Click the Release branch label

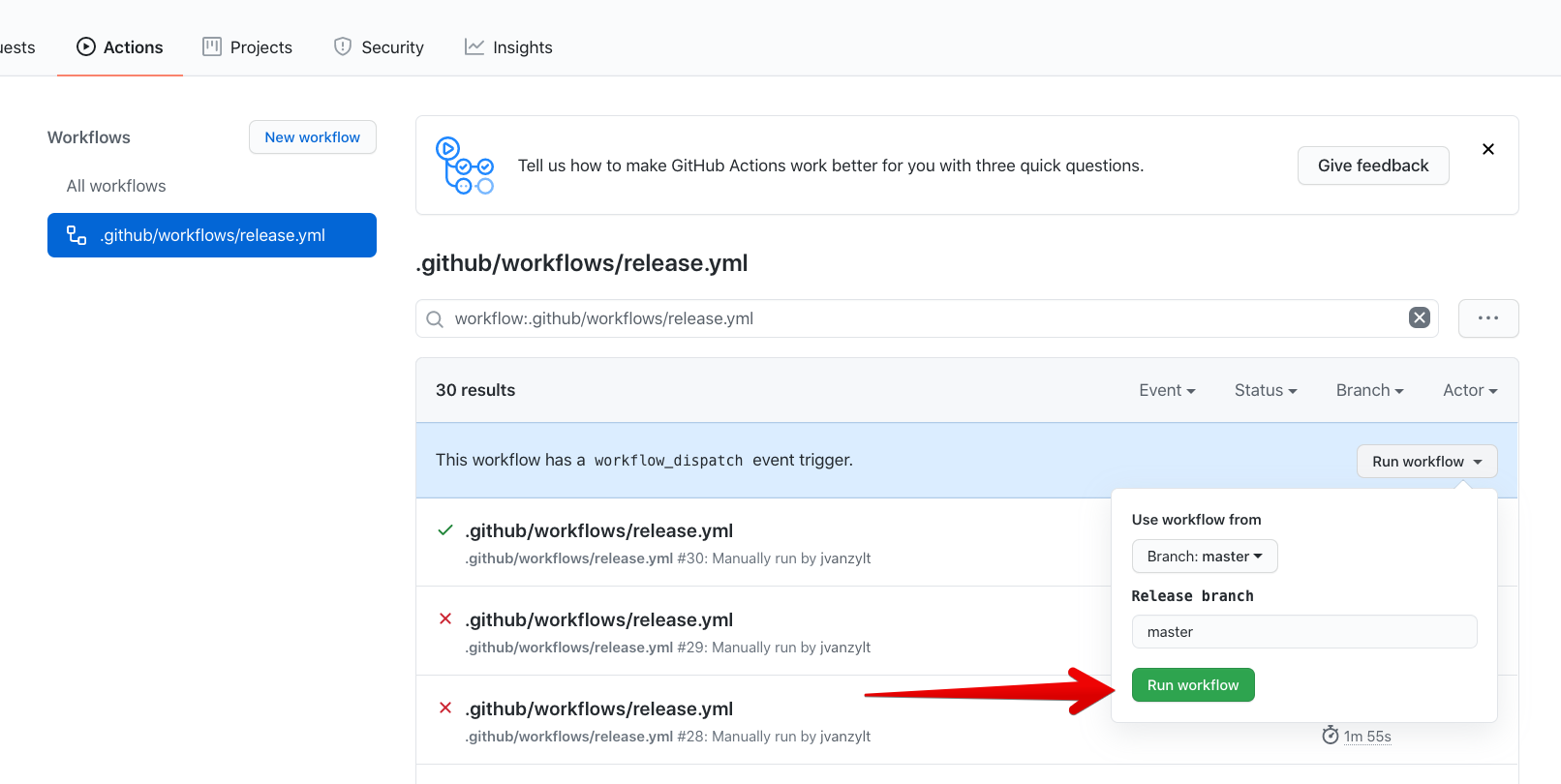coord(1193,596)
